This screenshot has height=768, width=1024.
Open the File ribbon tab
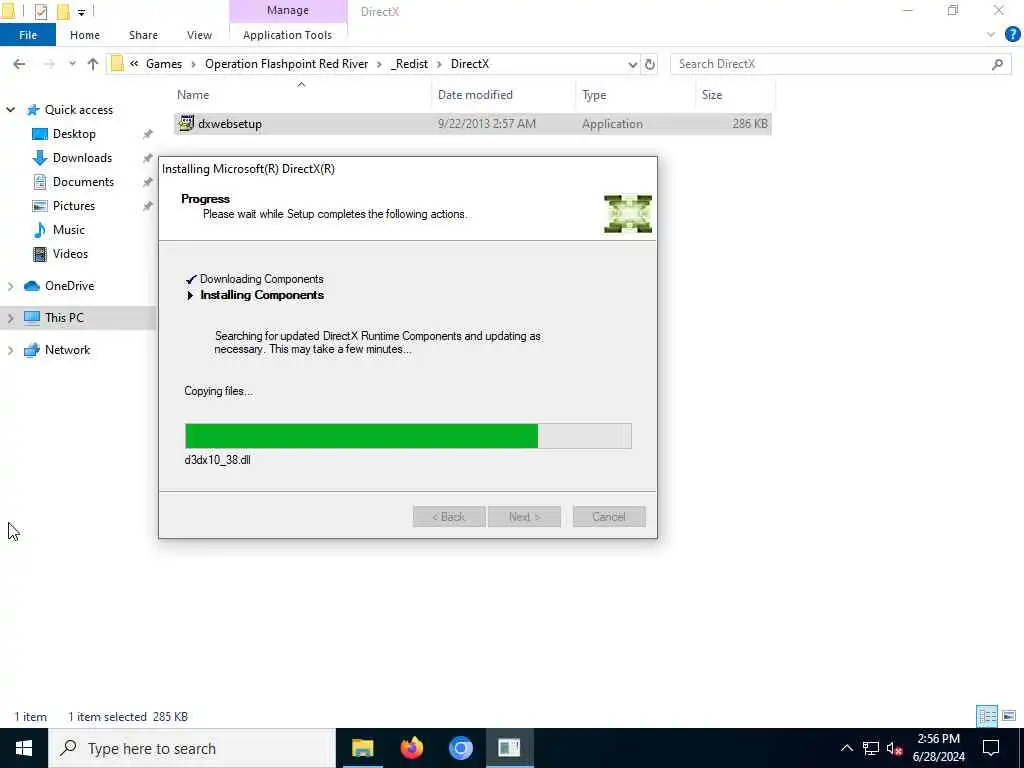click(x=28, y=35)
